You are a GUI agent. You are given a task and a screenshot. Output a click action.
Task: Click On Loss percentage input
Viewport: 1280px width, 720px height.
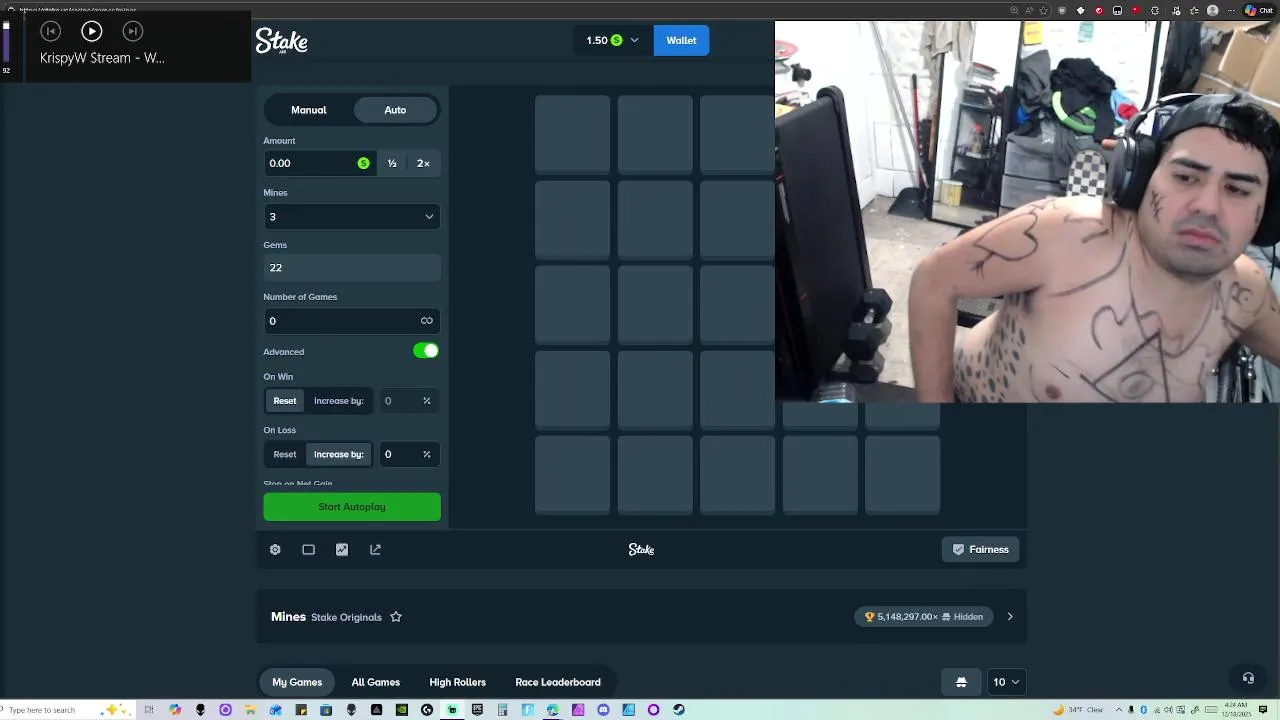pyautogui.click(x=408, y=454)
